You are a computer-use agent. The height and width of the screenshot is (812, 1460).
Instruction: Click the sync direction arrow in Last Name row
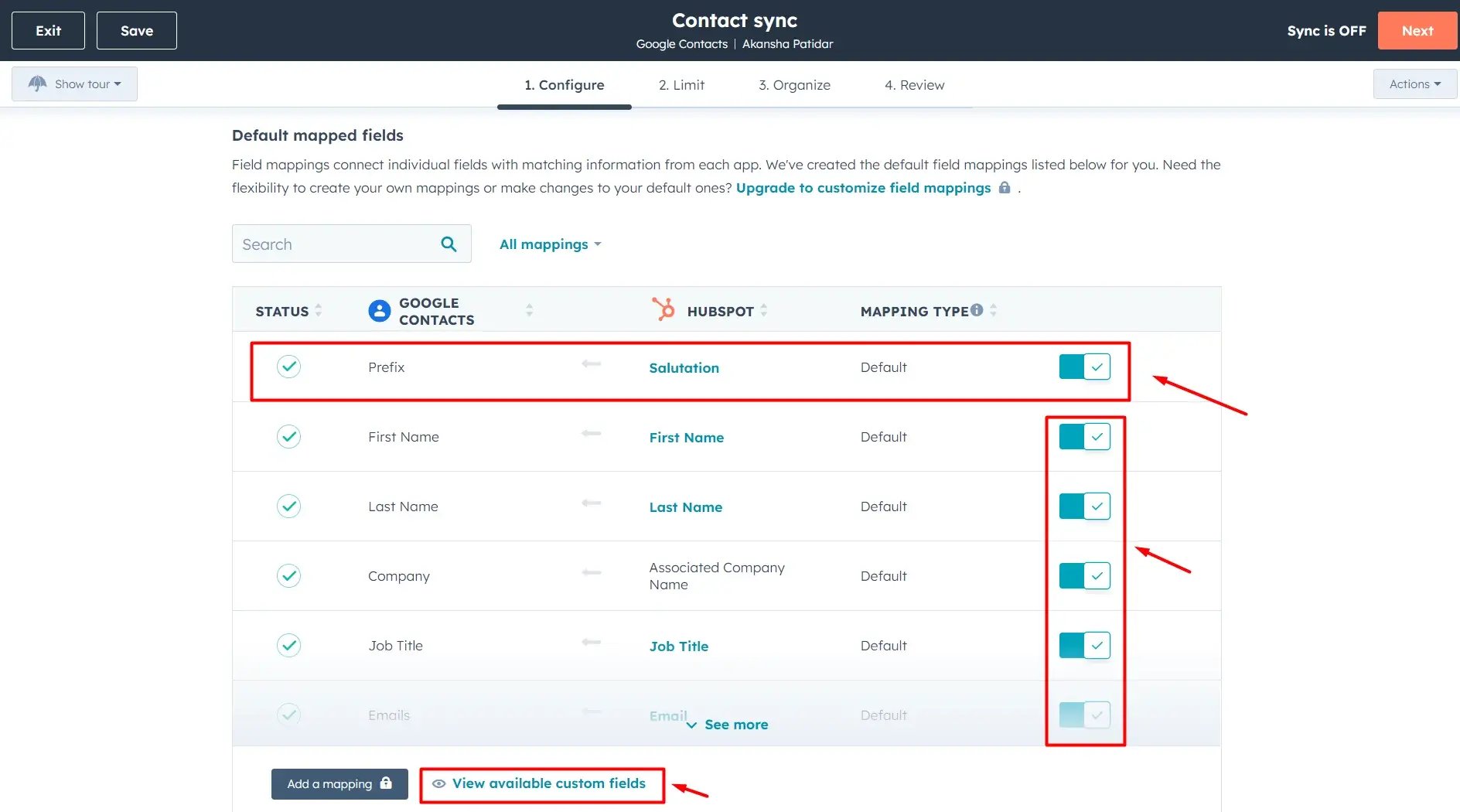(x=592, y=503)
